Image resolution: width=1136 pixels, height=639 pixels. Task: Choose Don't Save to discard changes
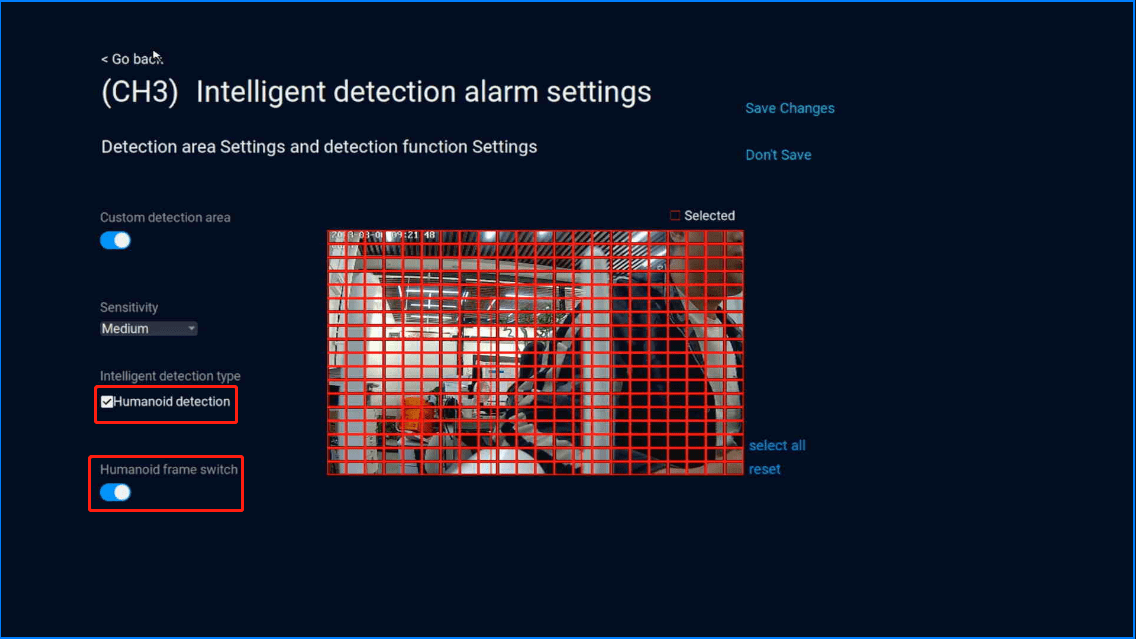778,155
